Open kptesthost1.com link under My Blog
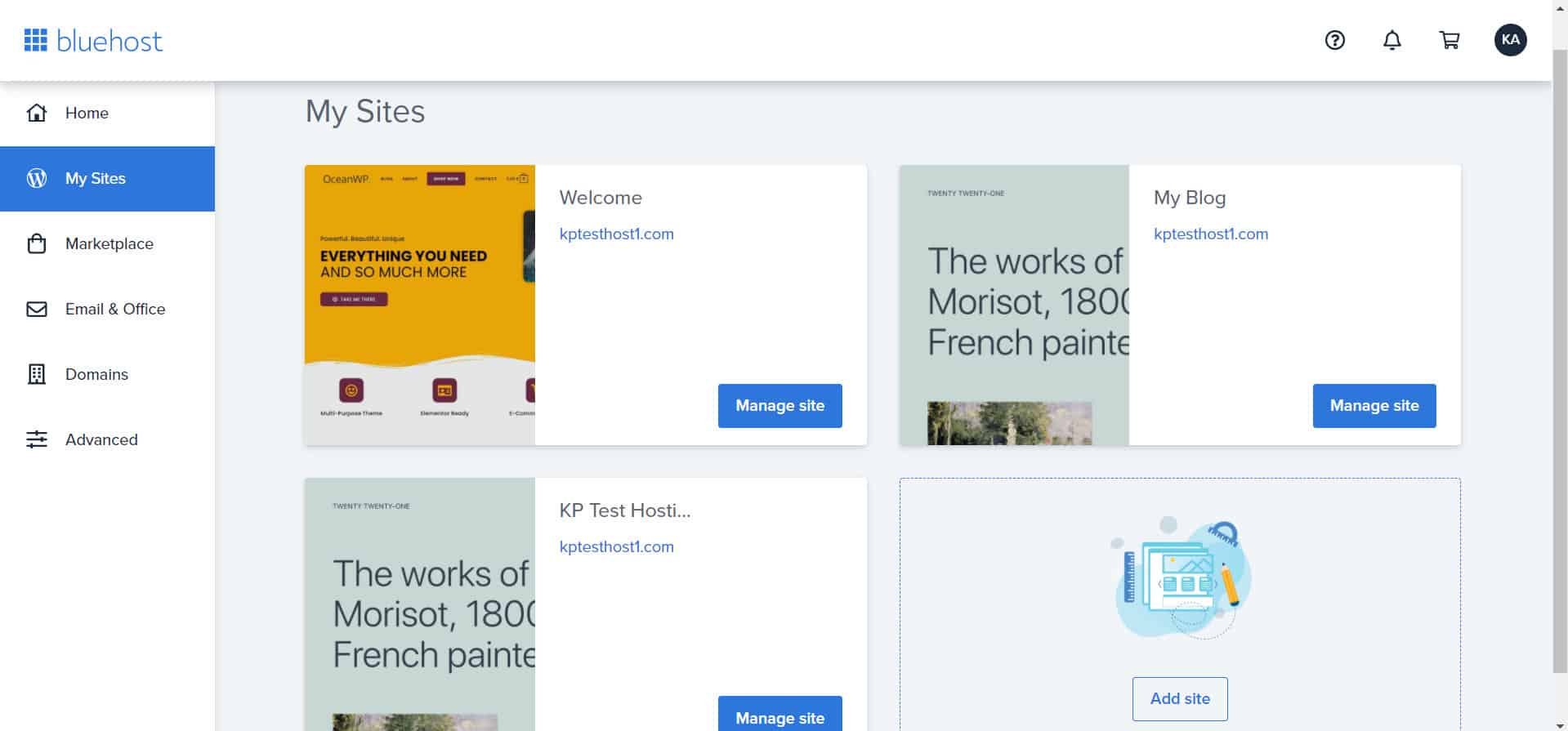This screenshot has width=1568, height=731. (x=1211, y=234)
